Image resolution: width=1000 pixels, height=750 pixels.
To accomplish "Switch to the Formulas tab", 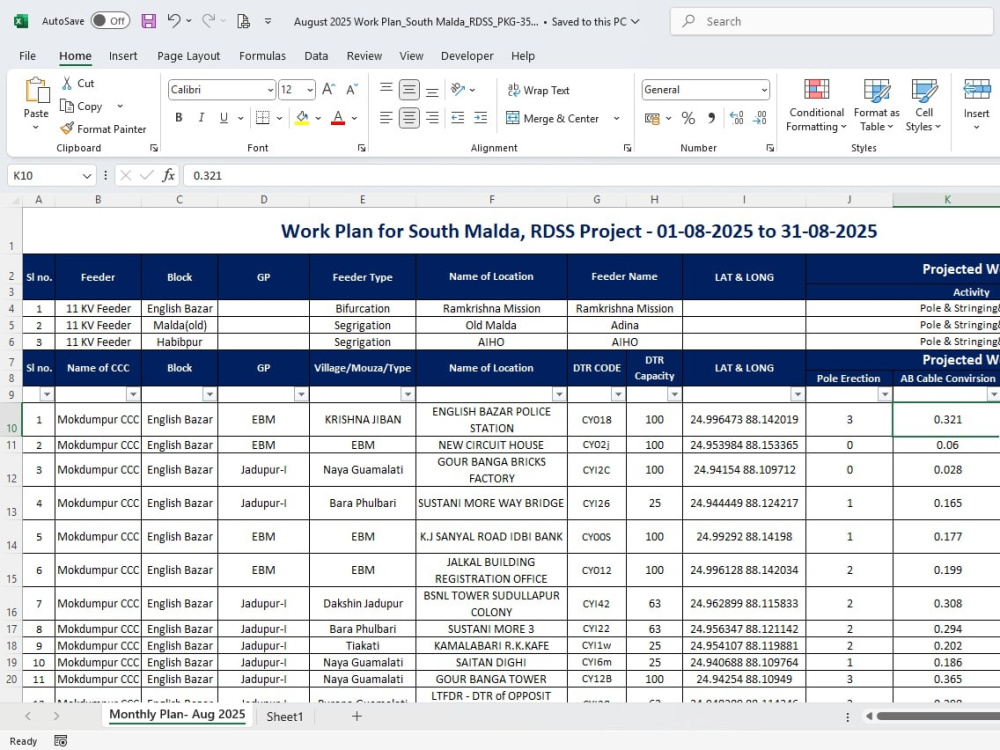I will coord(263,55).
